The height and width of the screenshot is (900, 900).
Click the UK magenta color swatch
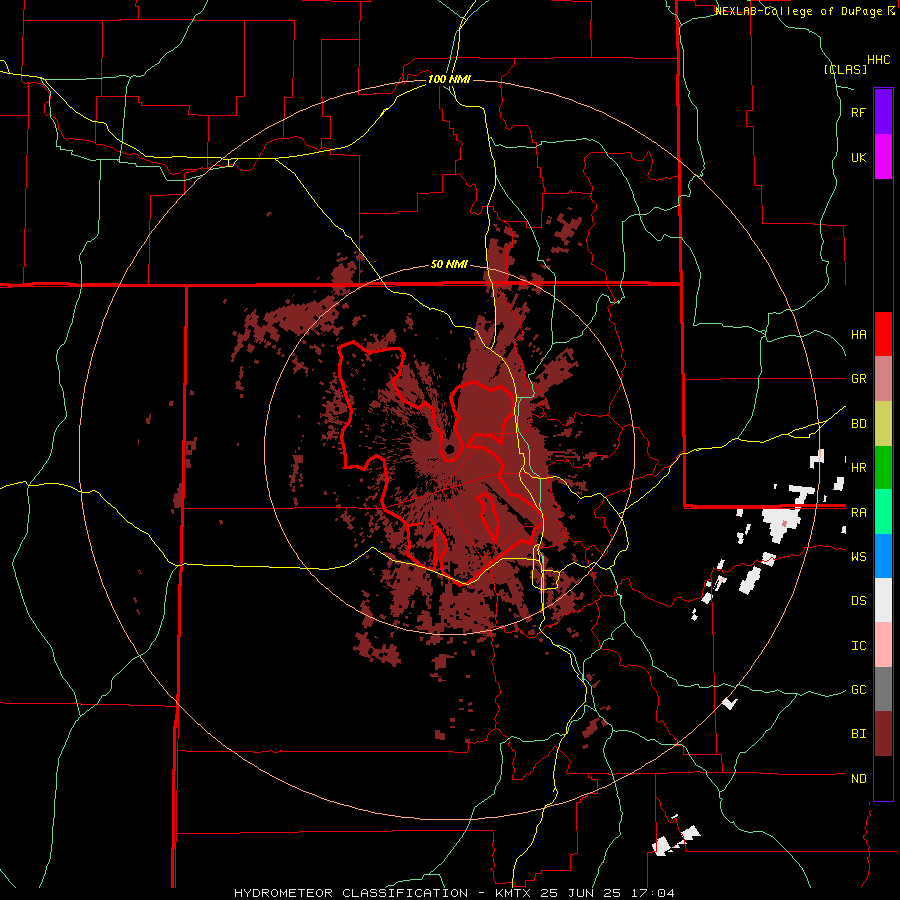pos(883,157)
